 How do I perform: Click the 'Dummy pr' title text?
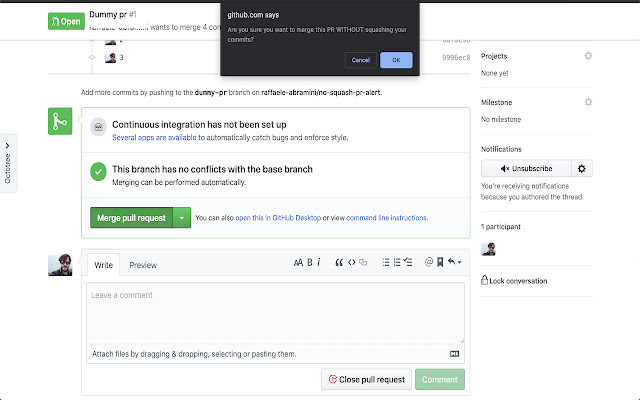click(x=108, y=15)
